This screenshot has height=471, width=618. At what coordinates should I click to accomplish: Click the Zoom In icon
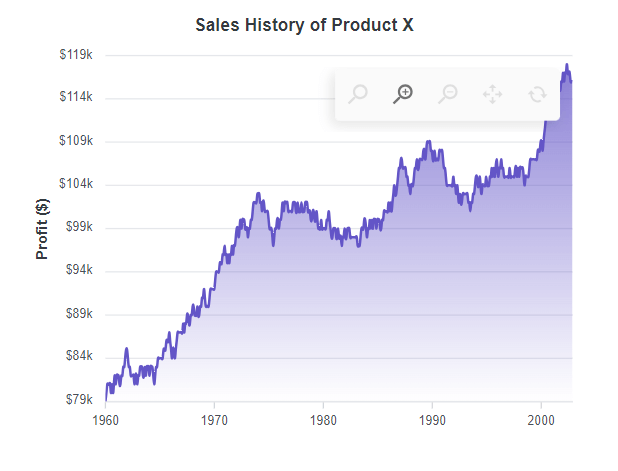[403, 94]
